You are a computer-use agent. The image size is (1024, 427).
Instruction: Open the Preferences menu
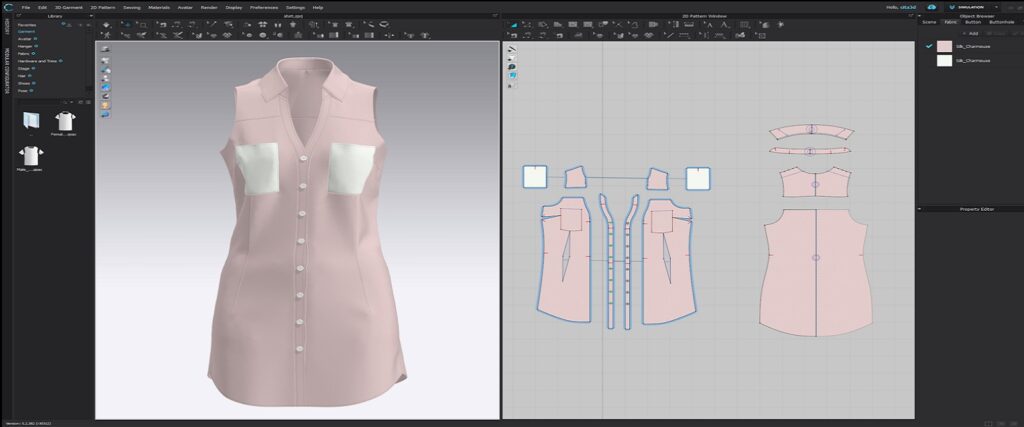[x=264, y=7]
